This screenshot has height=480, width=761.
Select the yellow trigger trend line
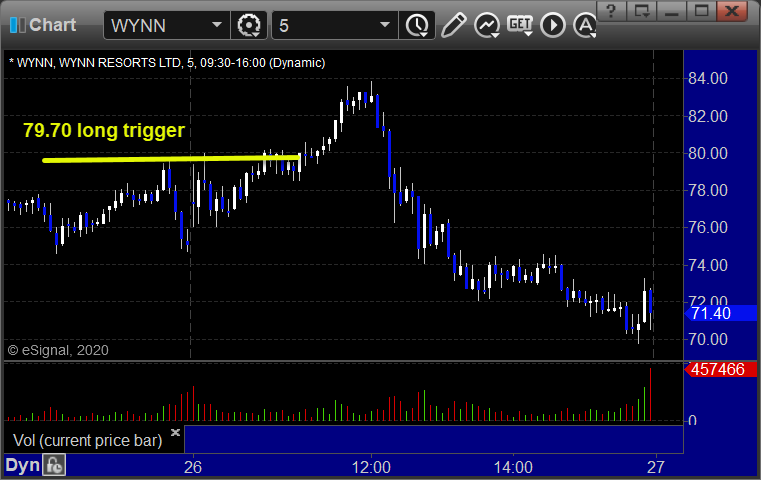pyautogui.click(x=171, y=158)
